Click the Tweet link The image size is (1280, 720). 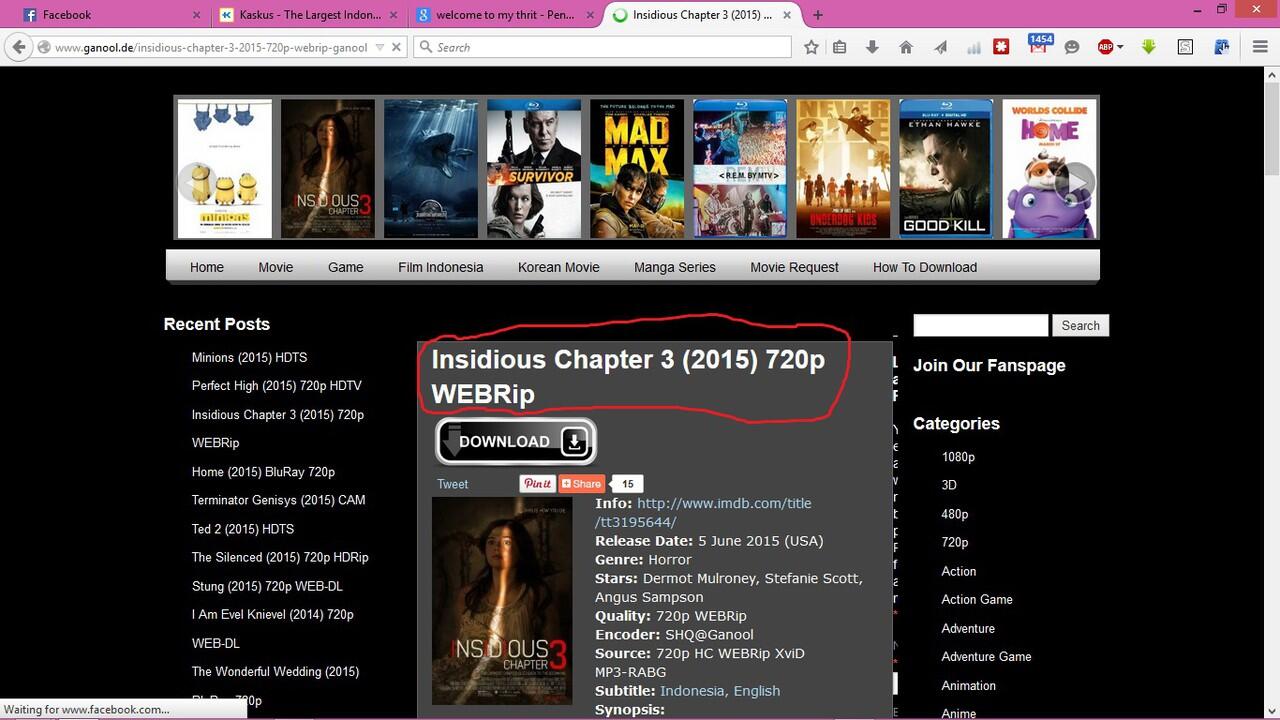[x=452, y=484]
